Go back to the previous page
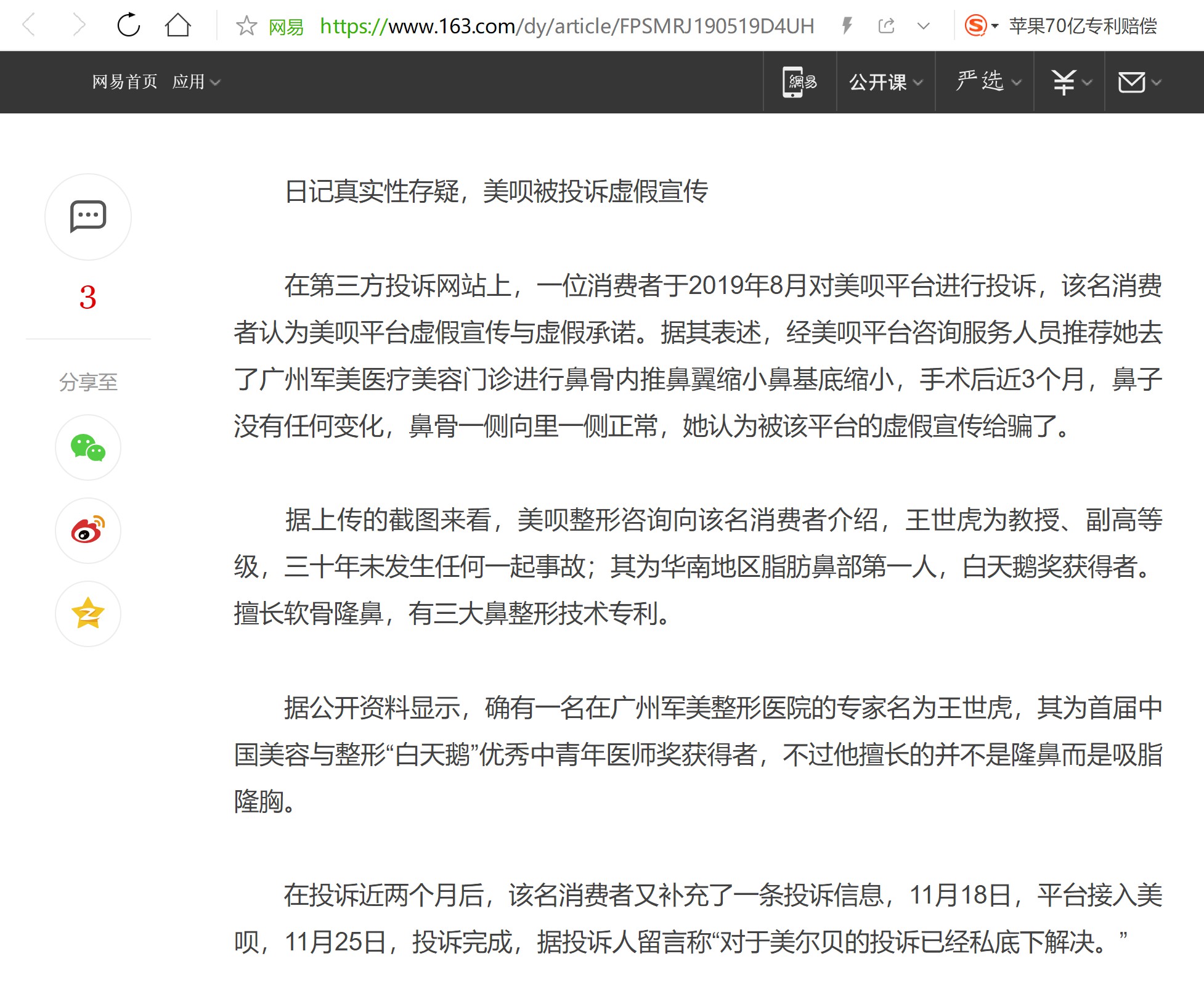The height and width of the screenshot is (988, 1204). [x=29, y=25]
